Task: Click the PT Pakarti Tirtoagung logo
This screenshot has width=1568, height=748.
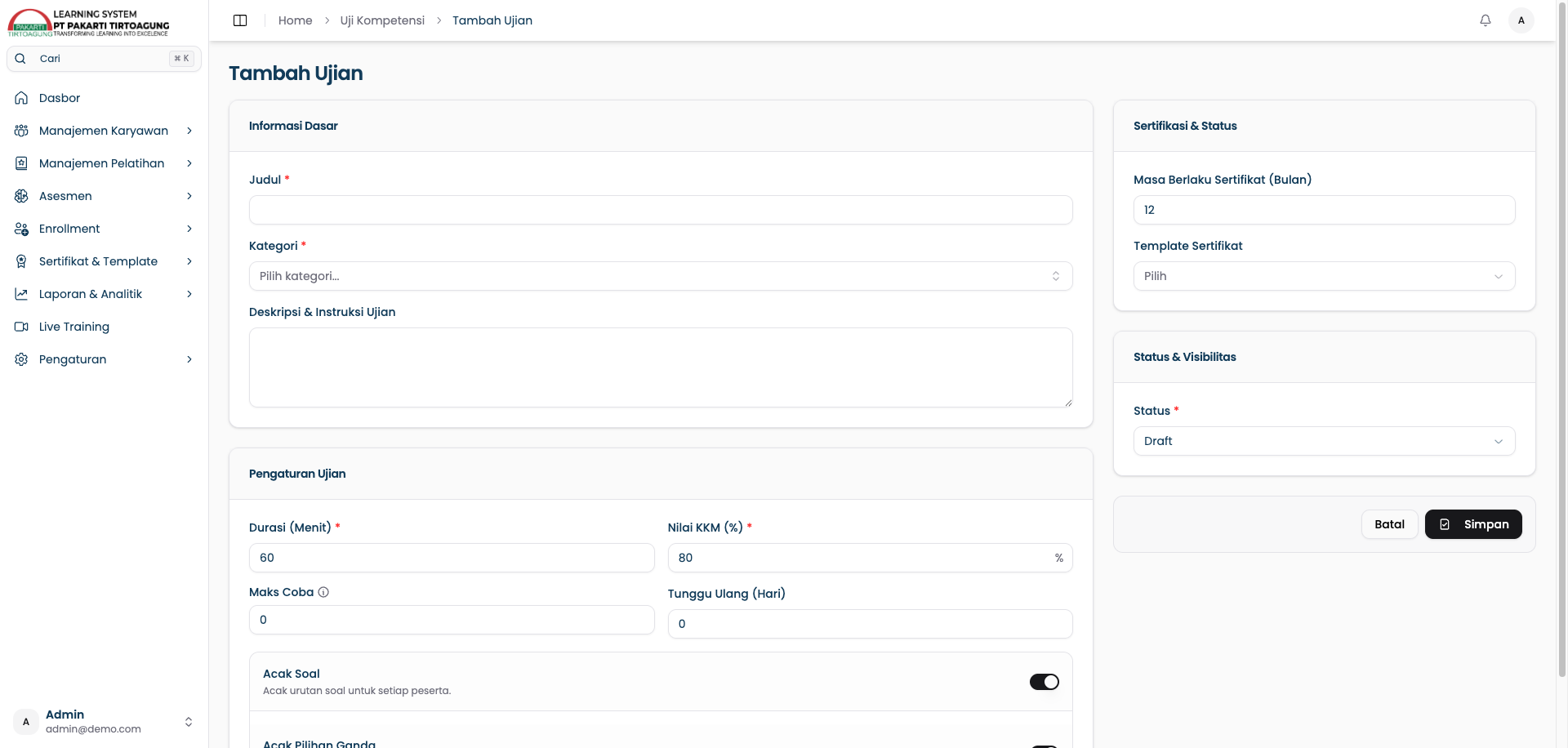Action: (x=88, y=23)
